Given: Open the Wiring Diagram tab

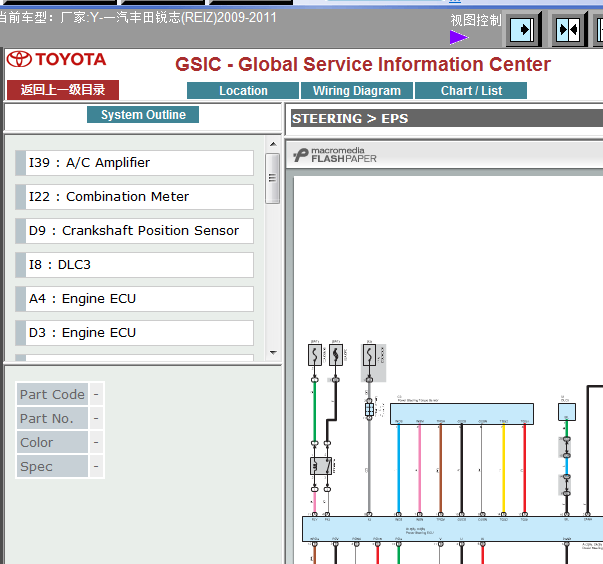Looking at the screenshot, I should (x=356, y=91).
